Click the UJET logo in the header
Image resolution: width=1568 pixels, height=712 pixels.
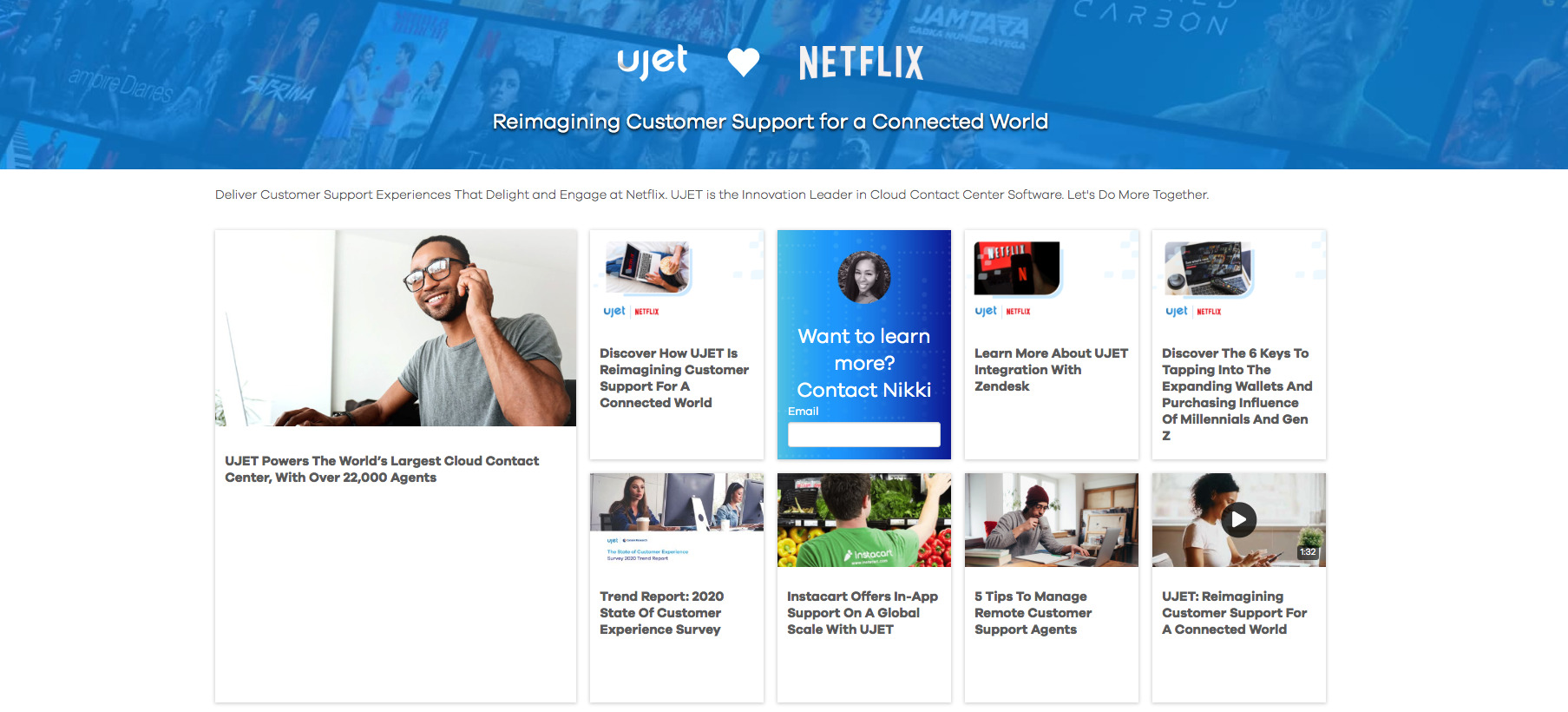(652, 62)
